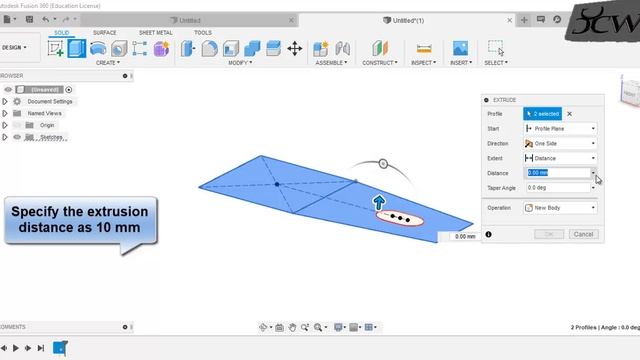The height and width of the screenshot is (360, 640).
Task: Open the Modify menu dropdown
Action: pyautogui.click(x=240, y=62)
